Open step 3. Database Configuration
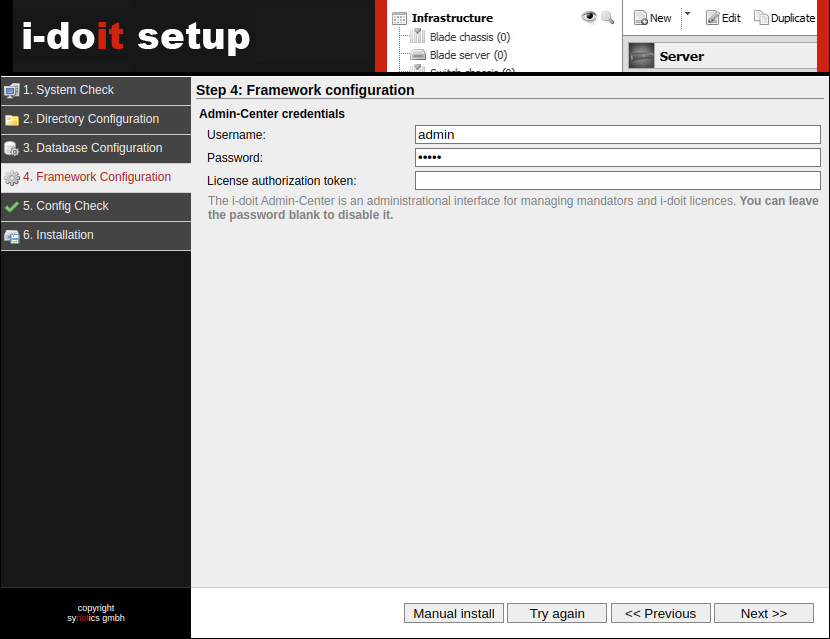This screenshot has height=639, width=830. 99,148
